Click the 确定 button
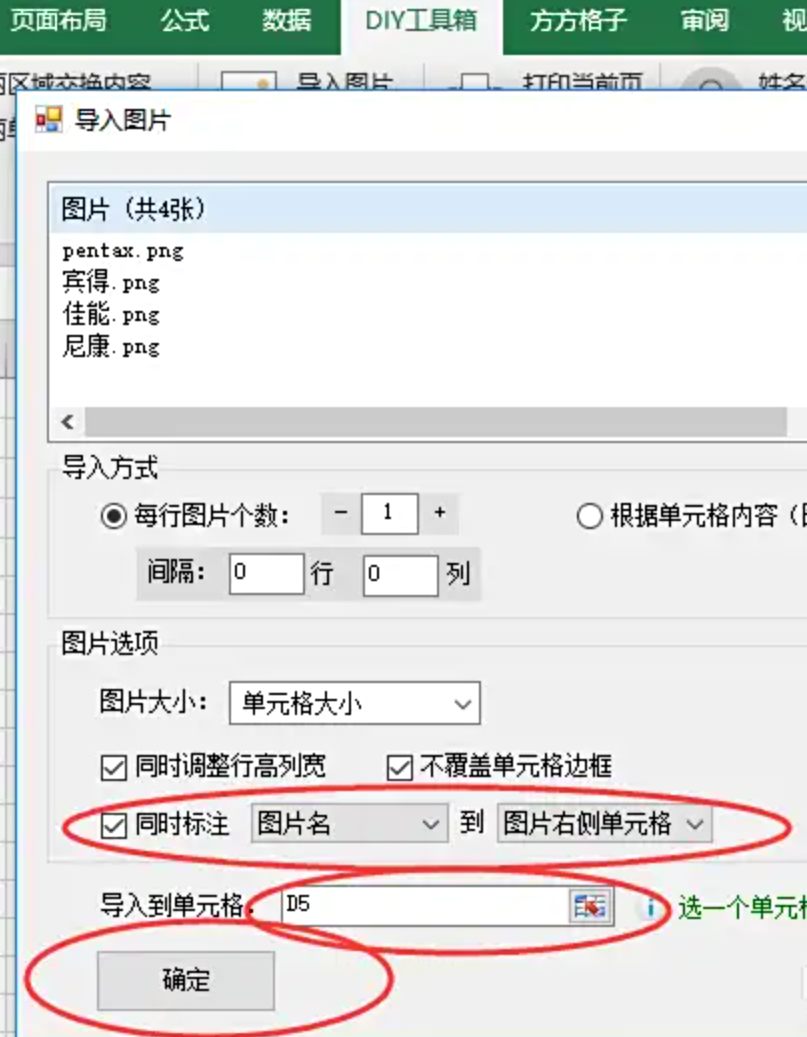Viewport: 807px width, 1037px height. coord(186,980)
